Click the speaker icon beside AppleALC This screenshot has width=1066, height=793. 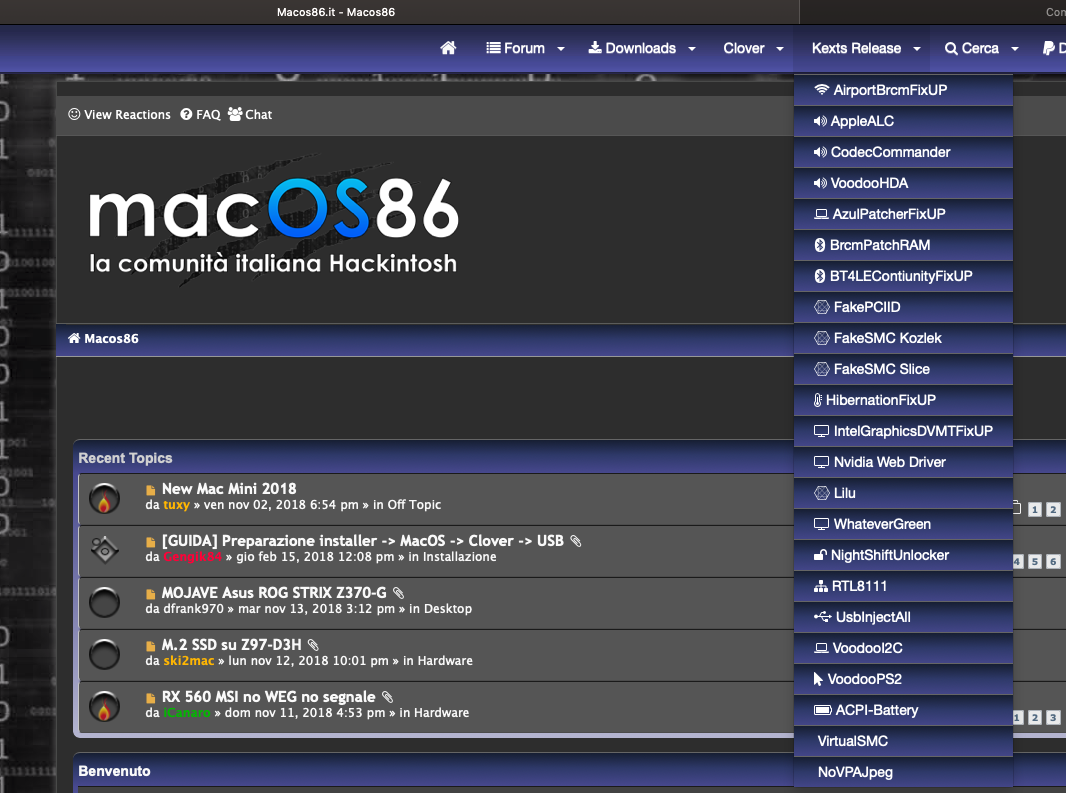[820, 121]
